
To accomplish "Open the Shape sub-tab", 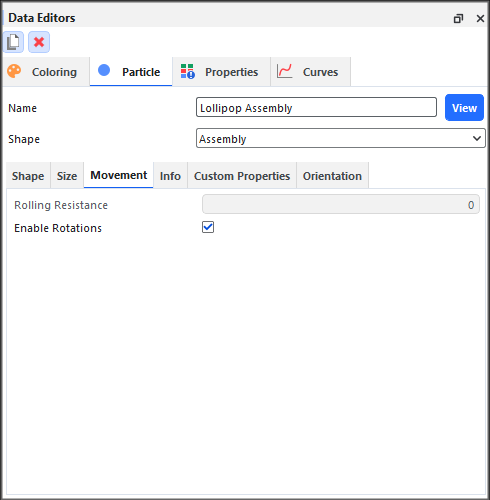I will tap(28, 176).
